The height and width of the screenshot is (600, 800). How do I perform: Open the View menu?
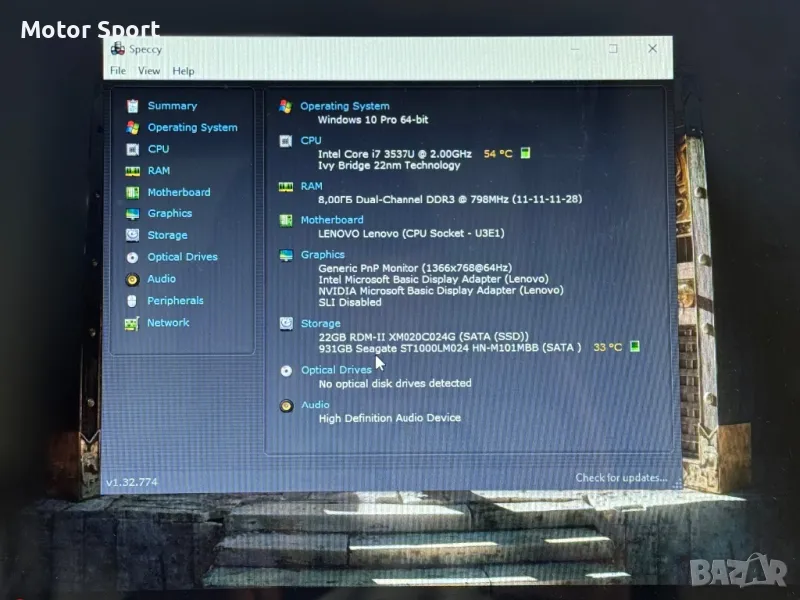tap(149, 71)
